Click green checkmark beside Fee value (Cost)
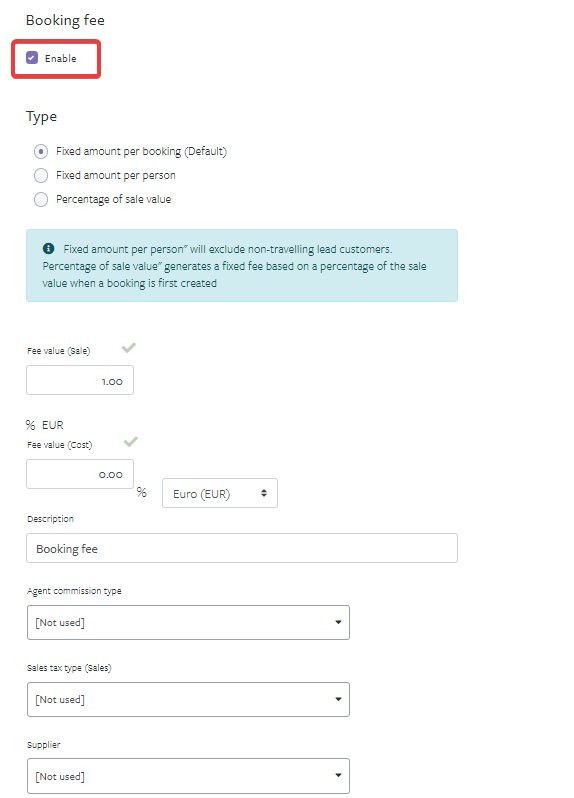Image resolution: width=574 pixels, height=798 pixels. [x=131, y=441]
